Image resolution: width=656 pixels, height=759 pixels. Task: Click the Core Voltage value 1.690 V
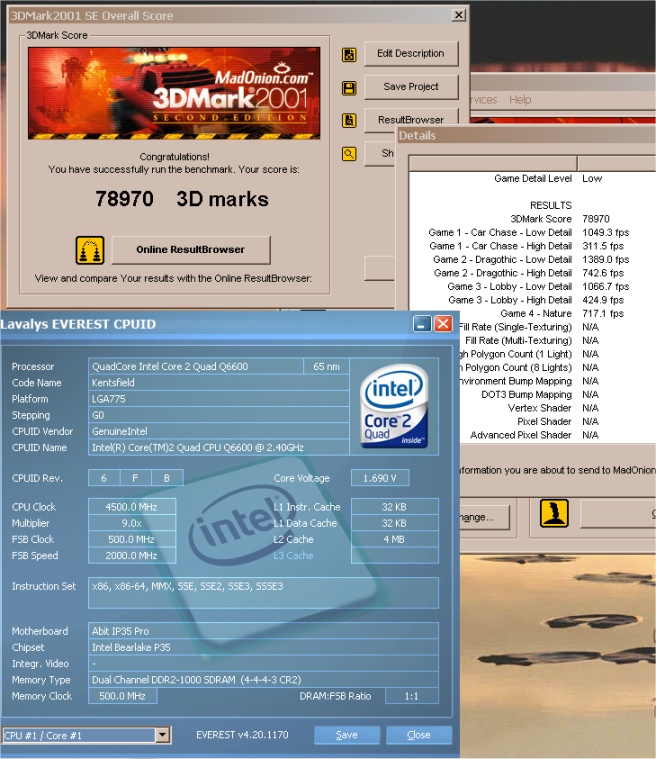[x=380, y=478]
